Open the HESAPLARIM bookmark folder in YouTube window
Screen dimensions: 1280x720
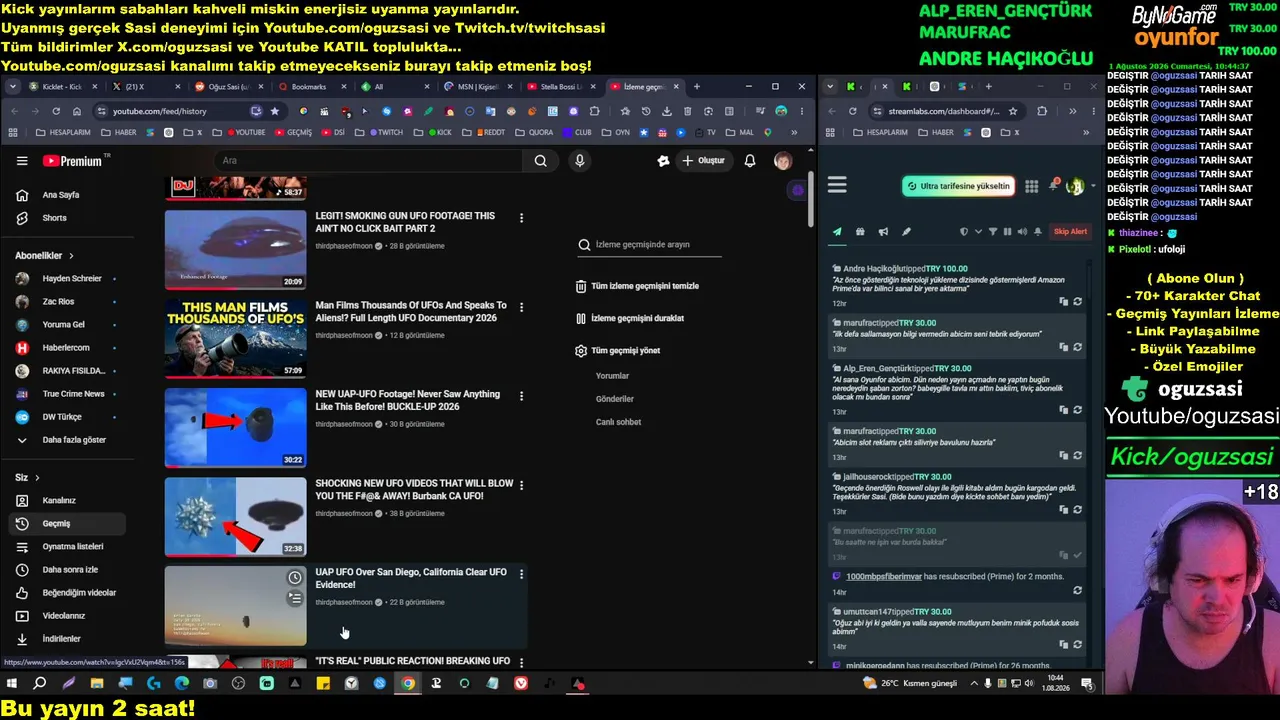click(62, 132)
